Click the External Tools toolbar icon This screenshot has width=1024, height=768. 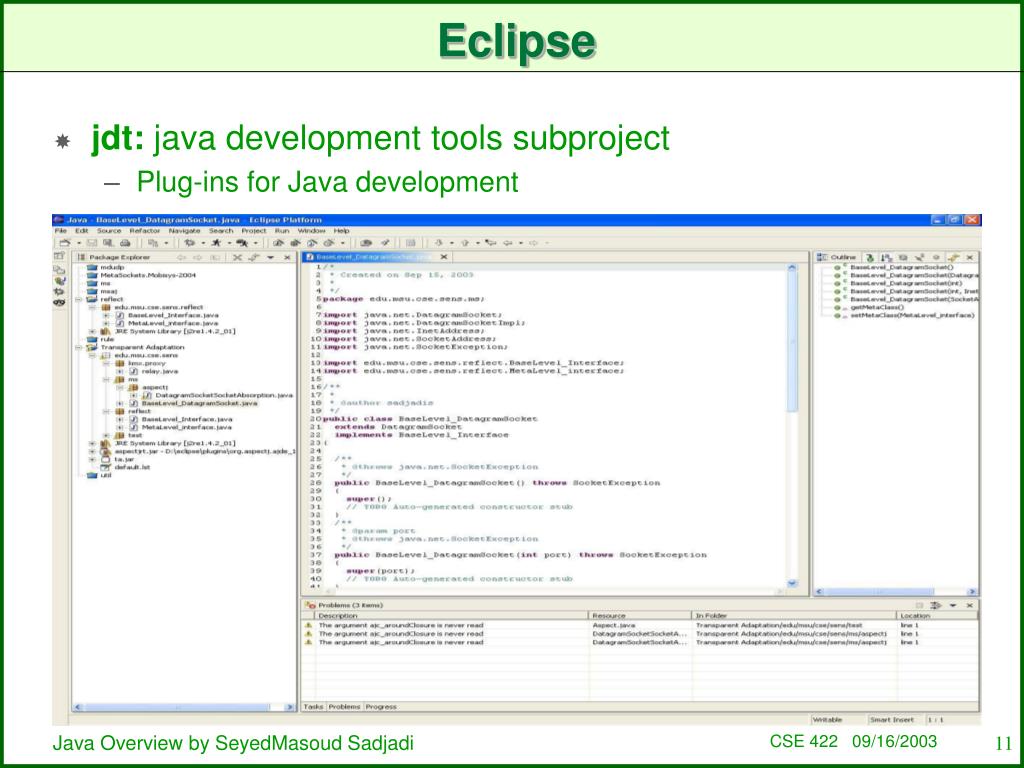242,243
